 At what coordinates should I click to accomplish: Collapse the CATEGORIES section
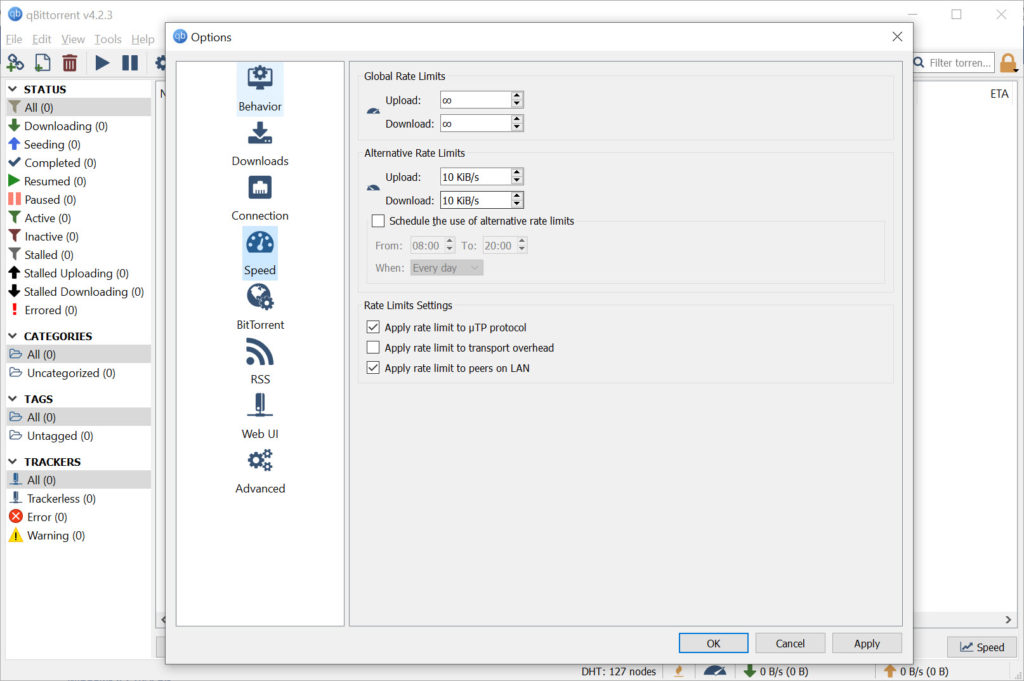12,336
